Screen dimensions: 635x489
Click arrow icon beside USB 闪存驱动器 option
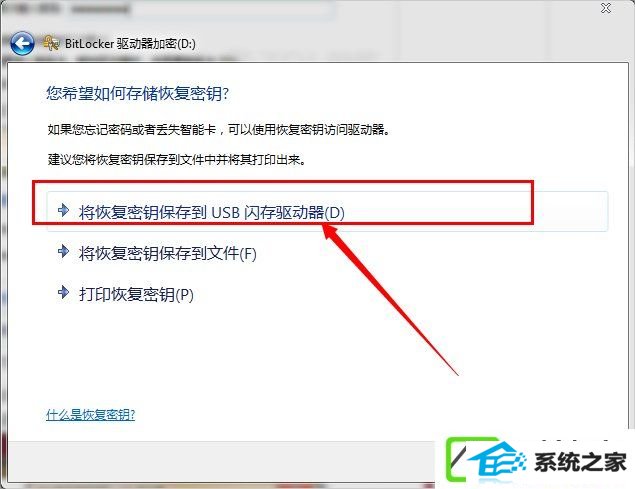(x=64, y=210)
